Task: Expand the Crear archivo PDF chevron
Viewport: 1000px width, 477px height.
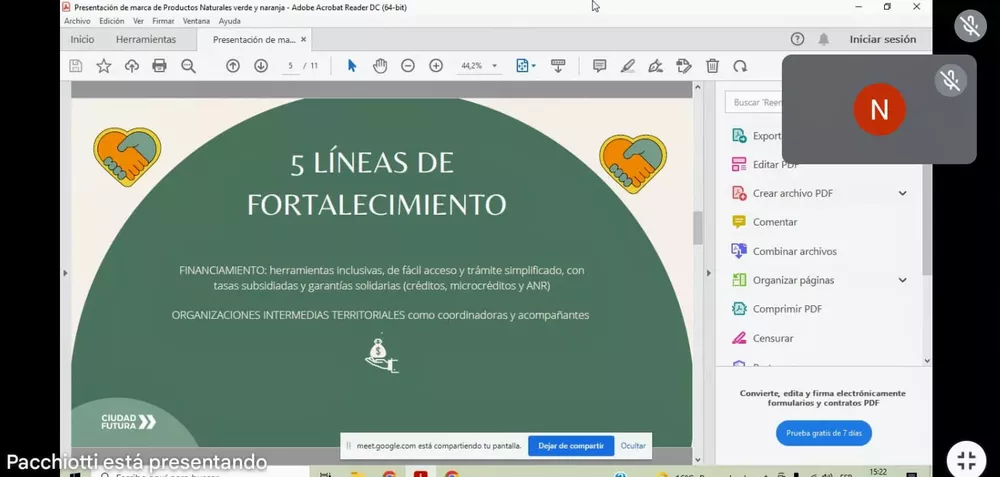Action: tap(902, 193)
